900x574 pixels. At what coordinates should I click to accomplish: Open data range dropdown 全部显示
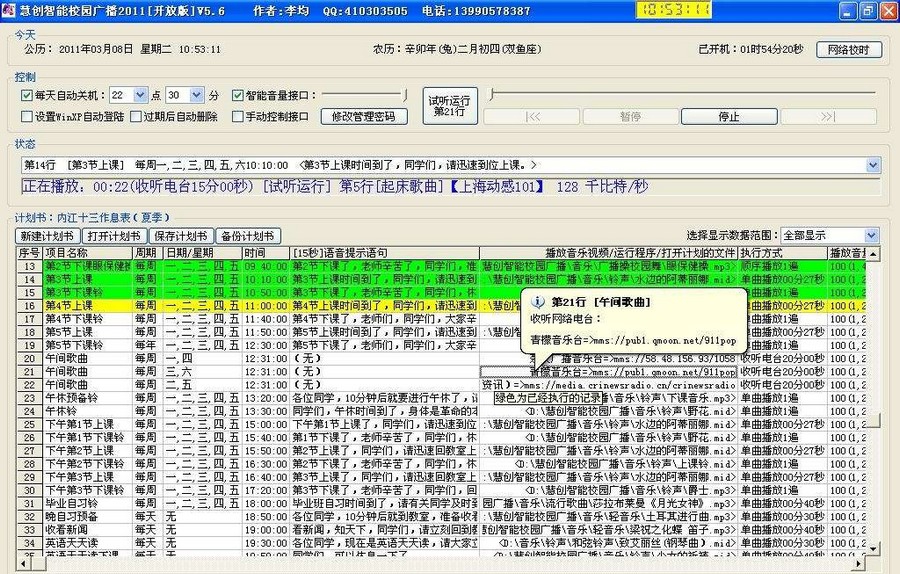[x=871, y=235]
